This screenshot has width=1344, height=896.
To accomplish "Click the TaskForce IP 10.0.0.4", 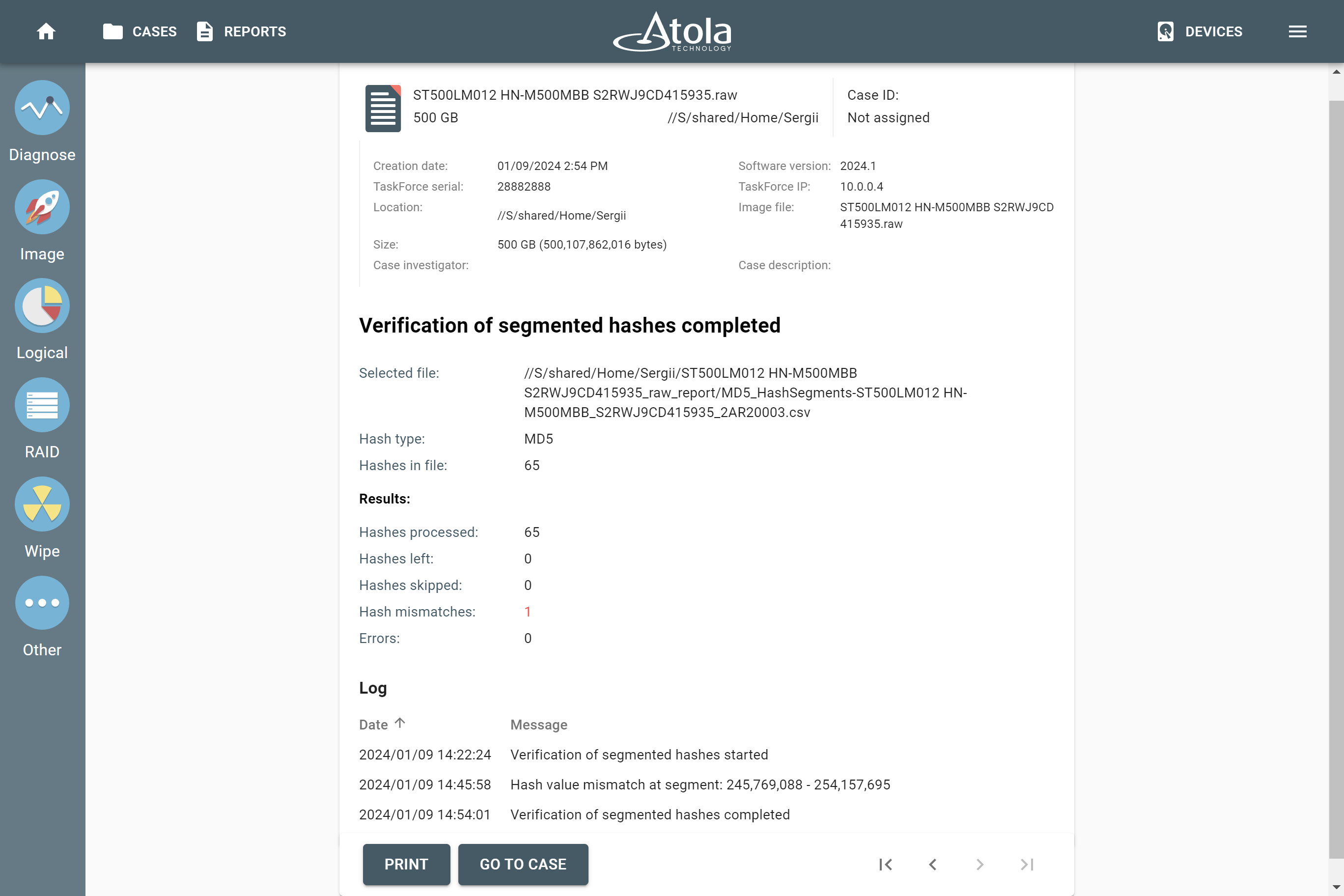I will click(x=861, y=186).
